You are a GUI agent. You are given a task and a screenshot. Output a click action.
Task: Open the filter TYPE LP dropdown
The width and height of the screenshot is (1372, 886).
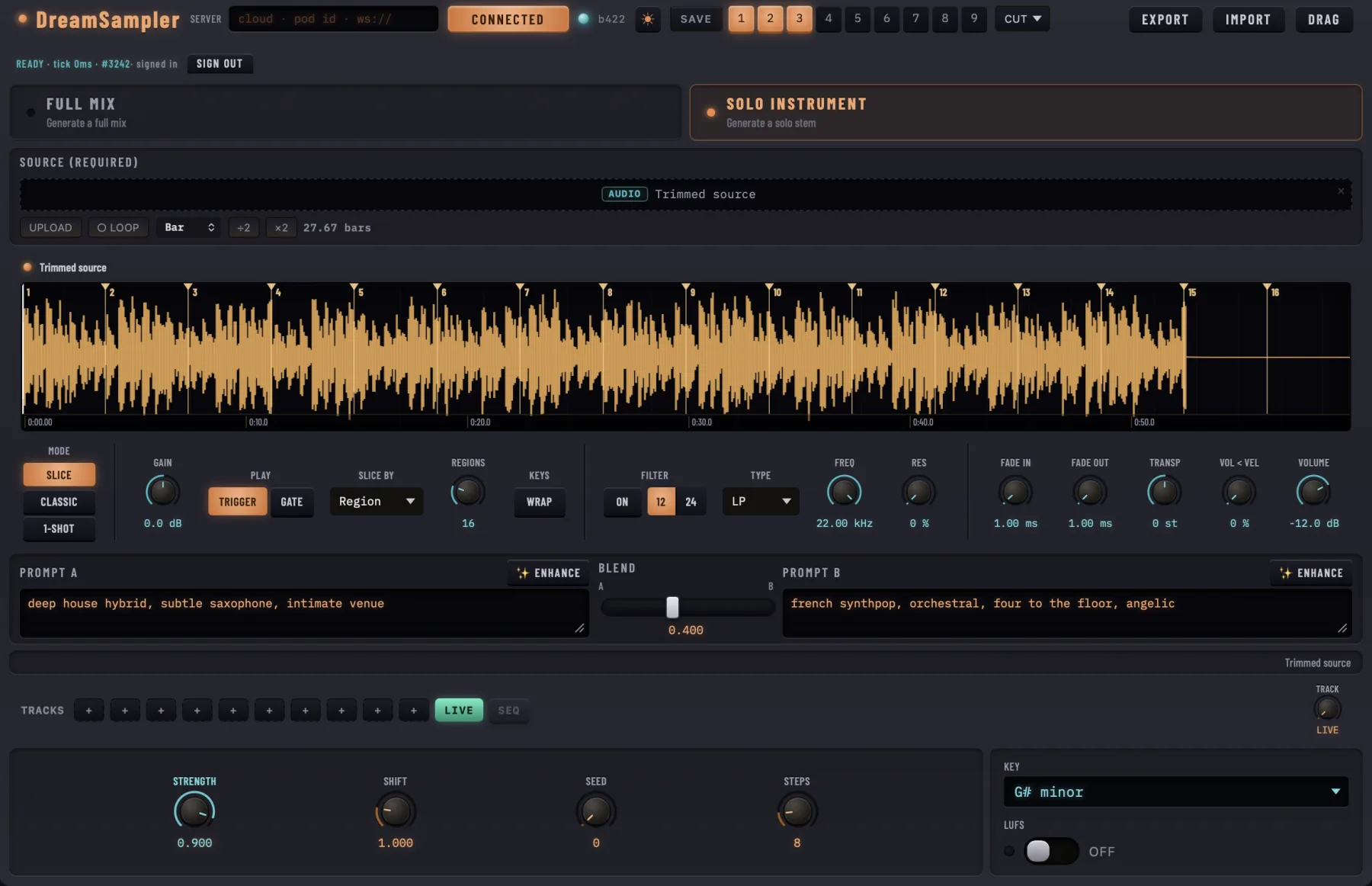[x=761, y=501]
